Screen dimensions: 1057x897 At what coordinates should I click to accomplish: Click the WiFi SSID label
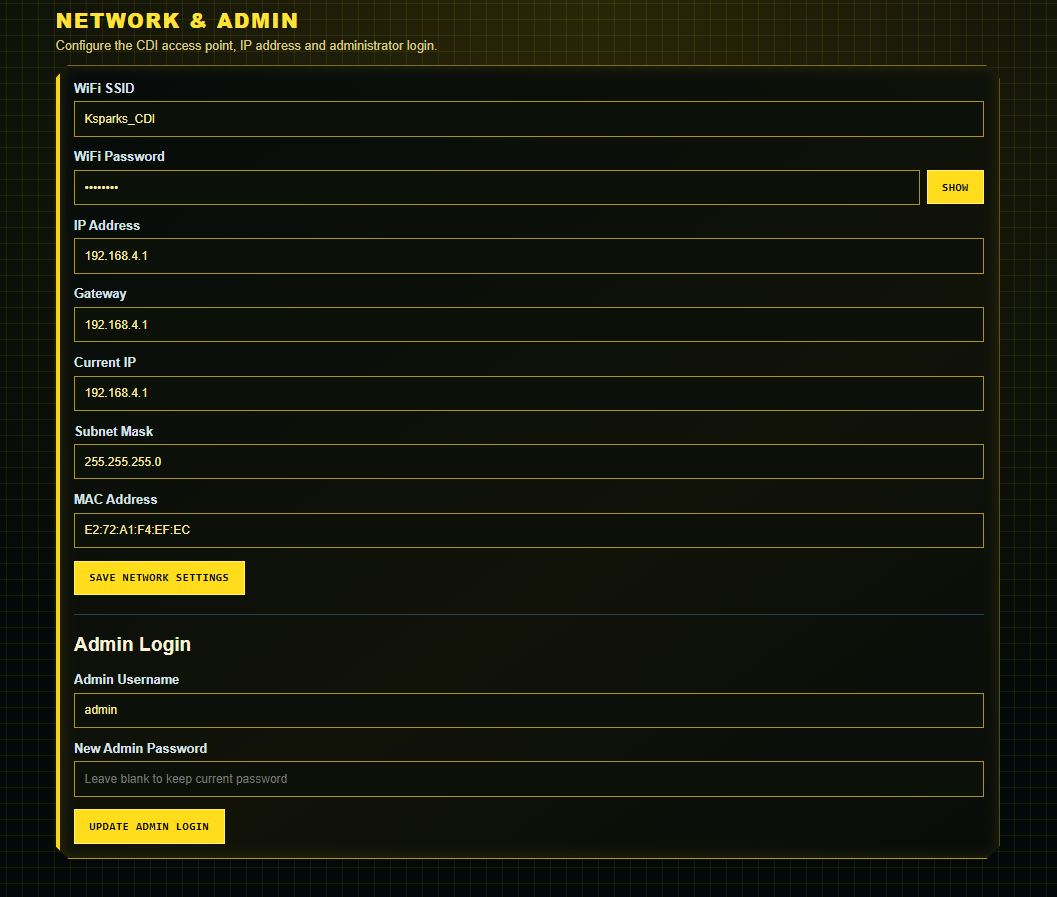tap(104, 88)
